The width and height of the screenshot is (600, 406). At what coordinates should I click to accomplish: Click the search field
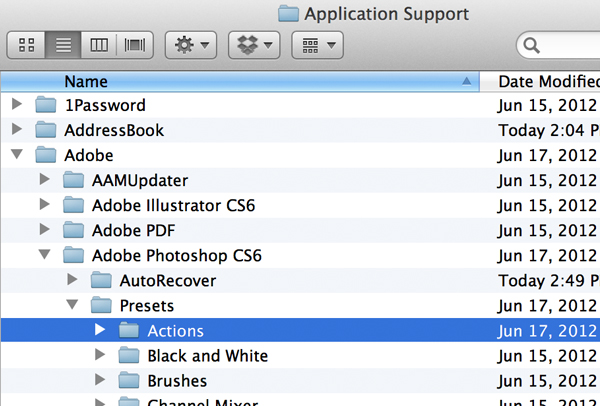click(558, 45)
